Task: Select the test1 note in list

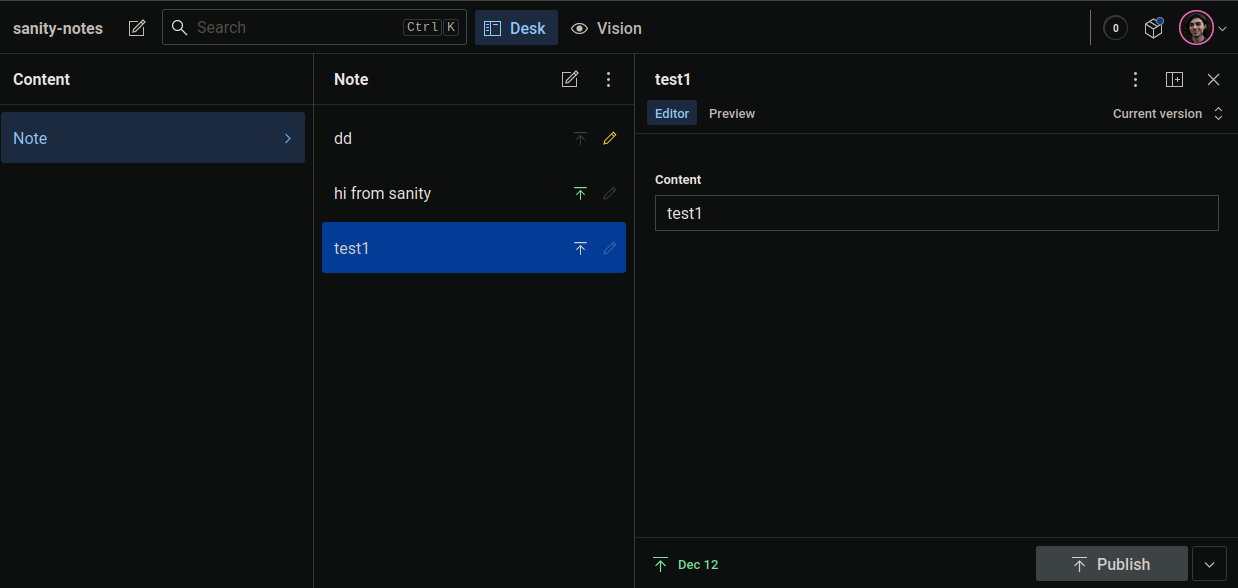Action: tap(474, 247)
